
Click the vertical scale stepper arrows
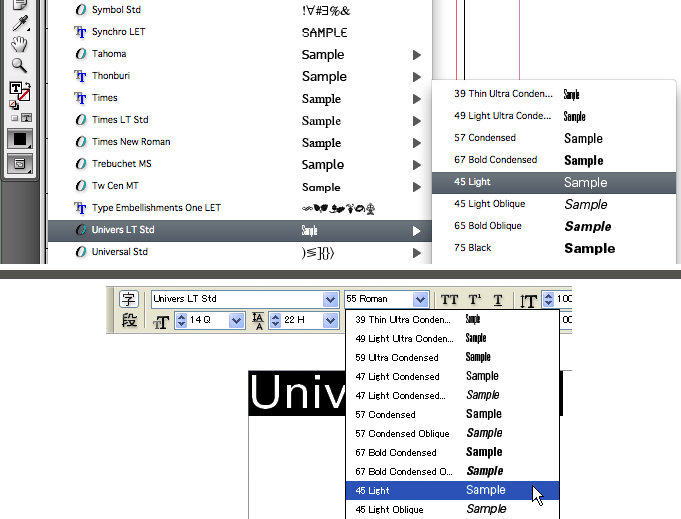tap(548, 299)
